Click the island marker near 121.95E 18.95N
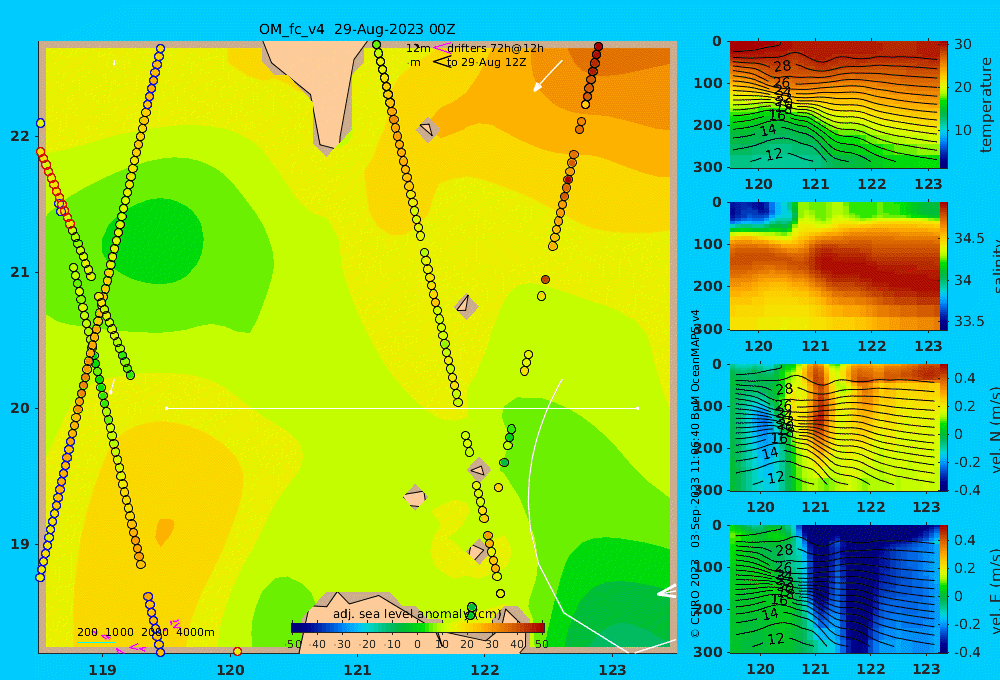The width and height of the screenshot is (1000, 680). coord(478,551)
